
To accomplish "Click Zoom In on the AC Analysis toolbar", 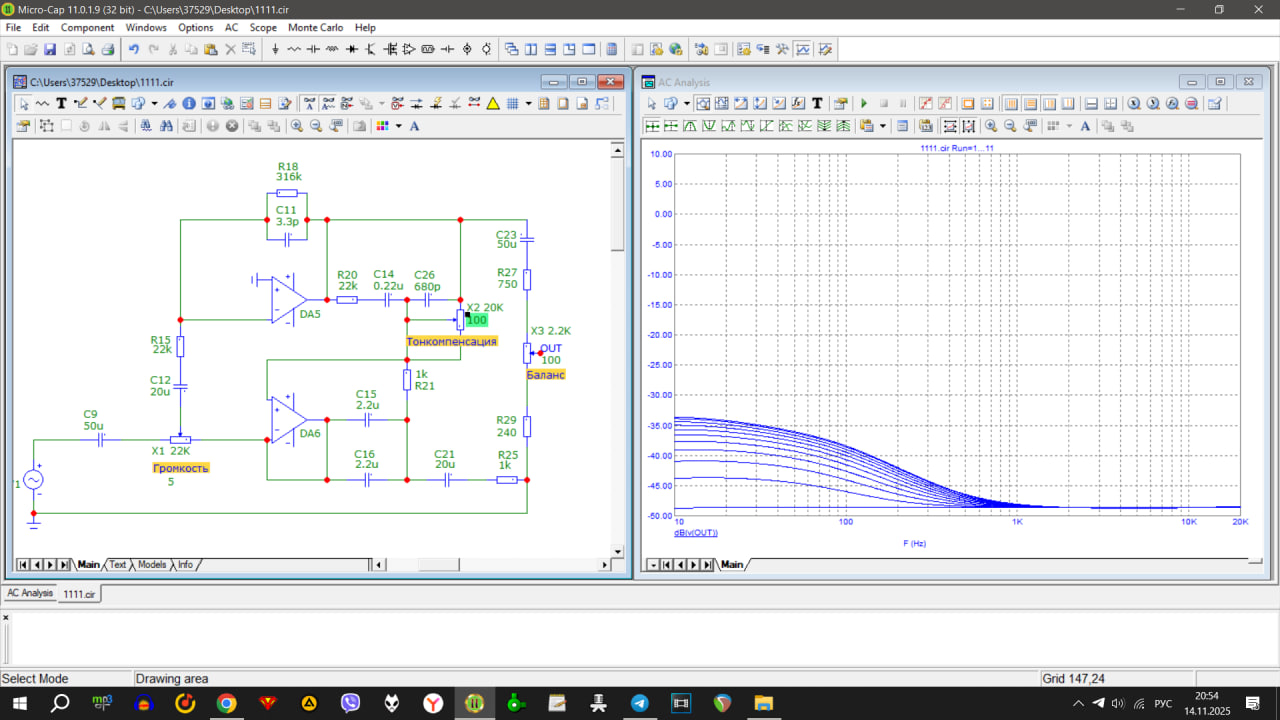I will [x=990, y=126].
